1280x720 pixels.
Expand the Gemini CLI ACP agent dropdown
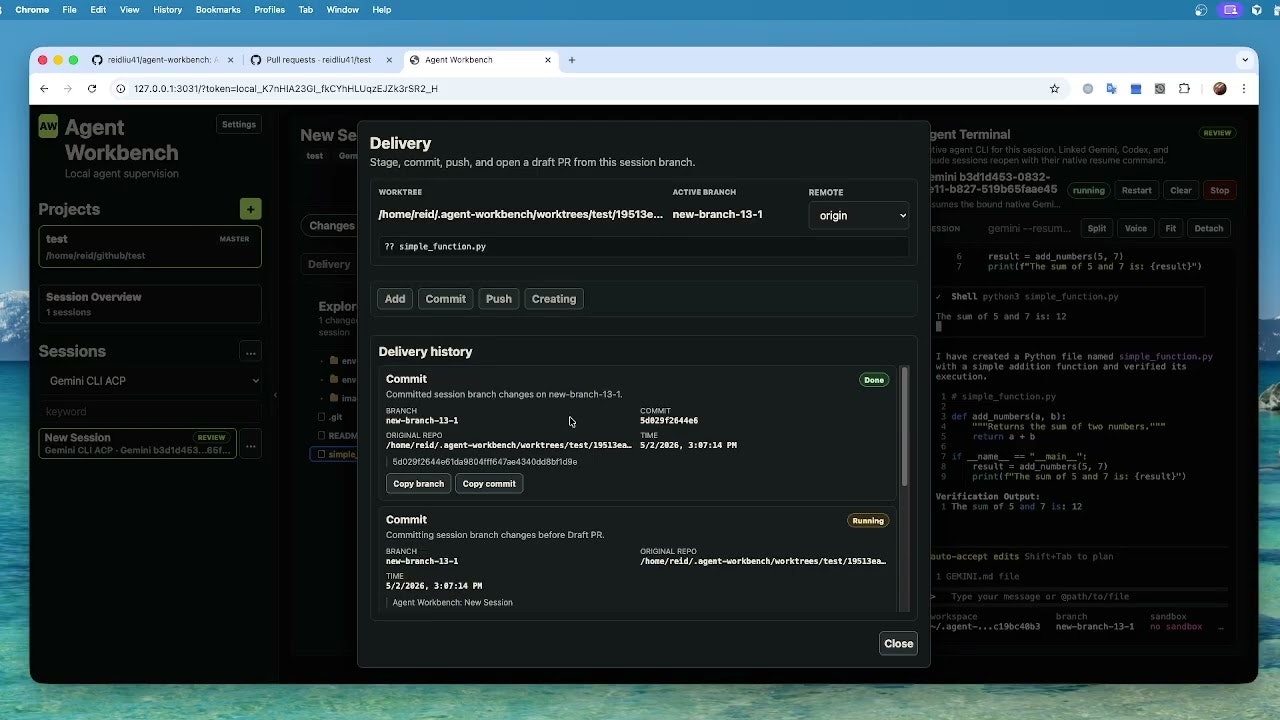[x=150, y=381]
